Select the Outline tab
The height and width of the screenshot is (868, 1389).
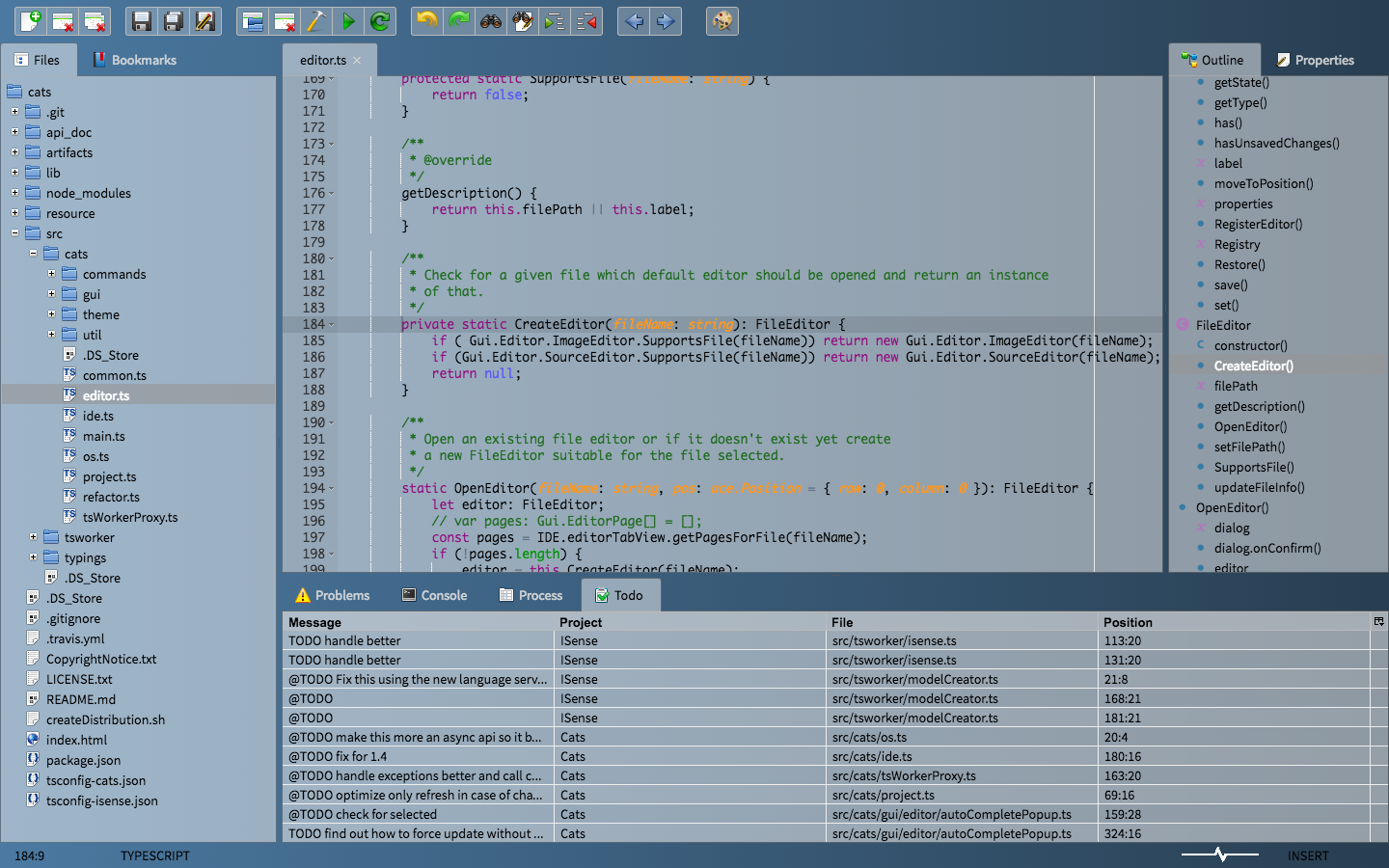pyautogui.click(x=1213, y=60)
